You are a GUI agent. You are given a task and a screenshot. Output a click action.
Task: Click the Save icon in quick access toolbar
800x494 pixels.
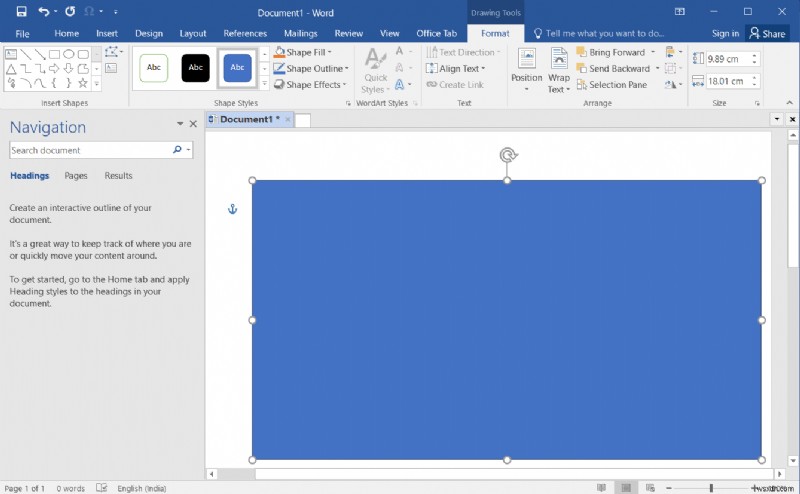(21, 11)
